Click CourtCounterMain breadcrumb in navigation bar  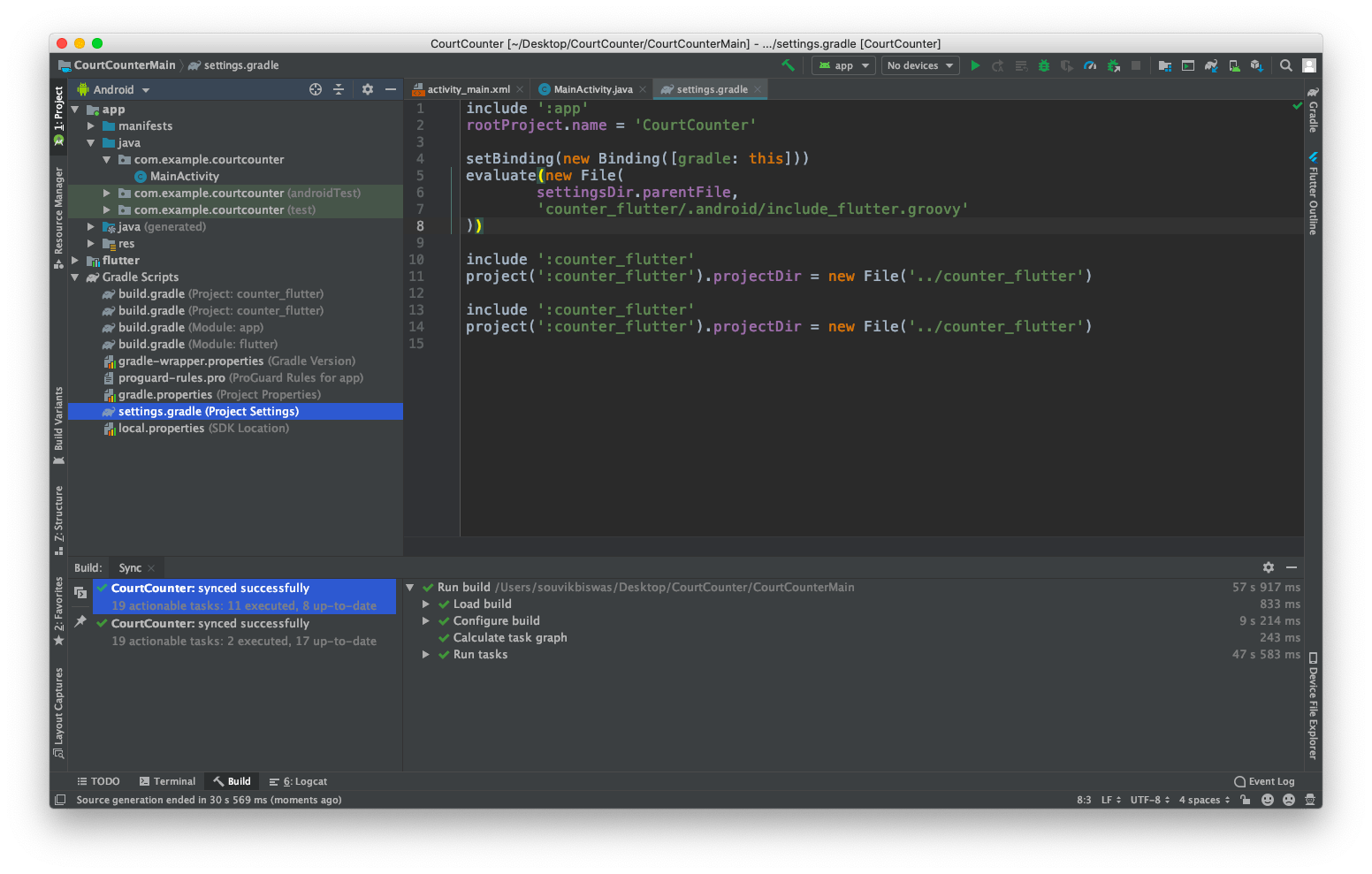(117, 65)
